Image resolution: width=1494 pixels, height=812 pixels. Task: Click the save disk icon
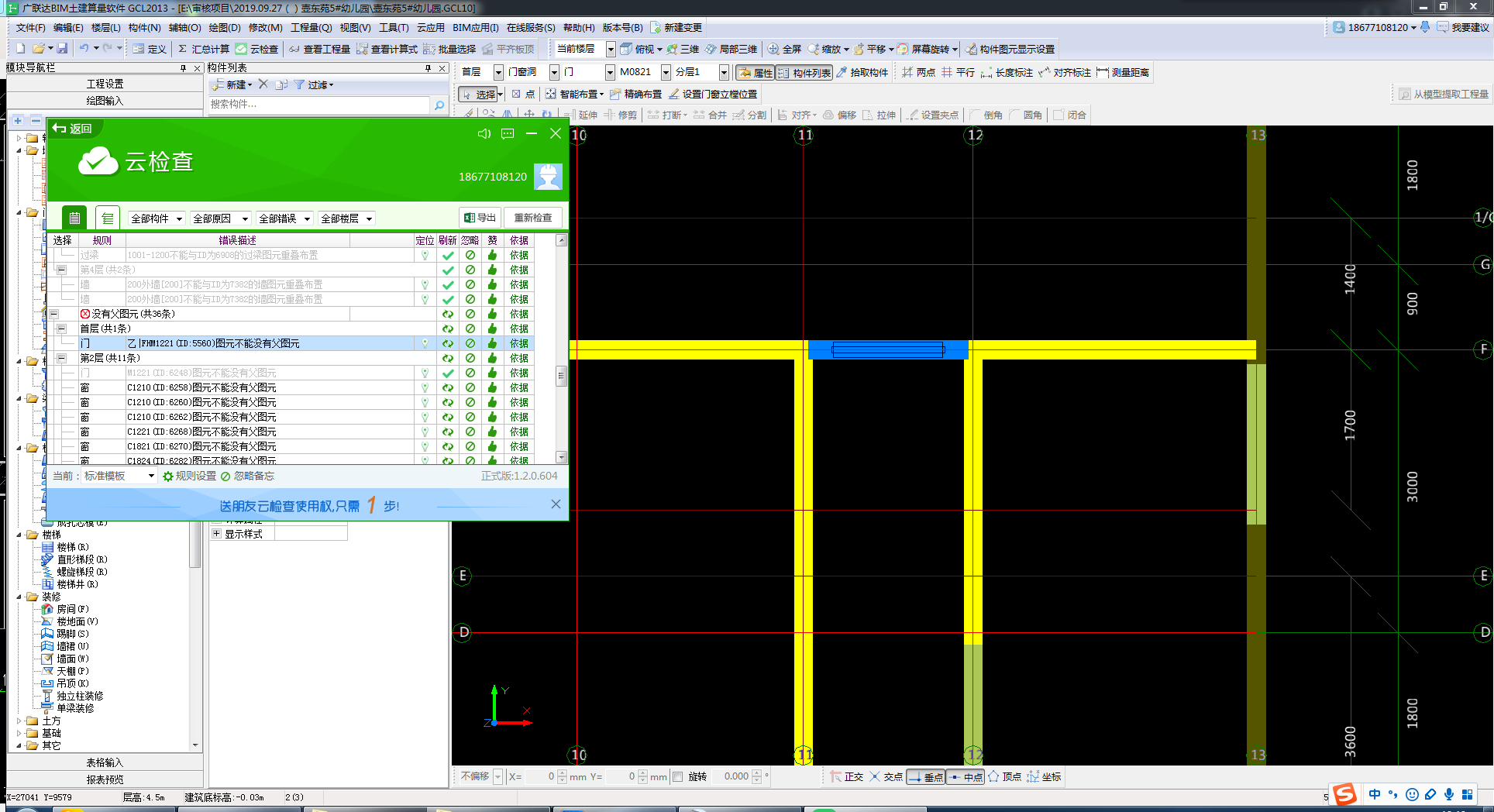[x=62, y=48]
